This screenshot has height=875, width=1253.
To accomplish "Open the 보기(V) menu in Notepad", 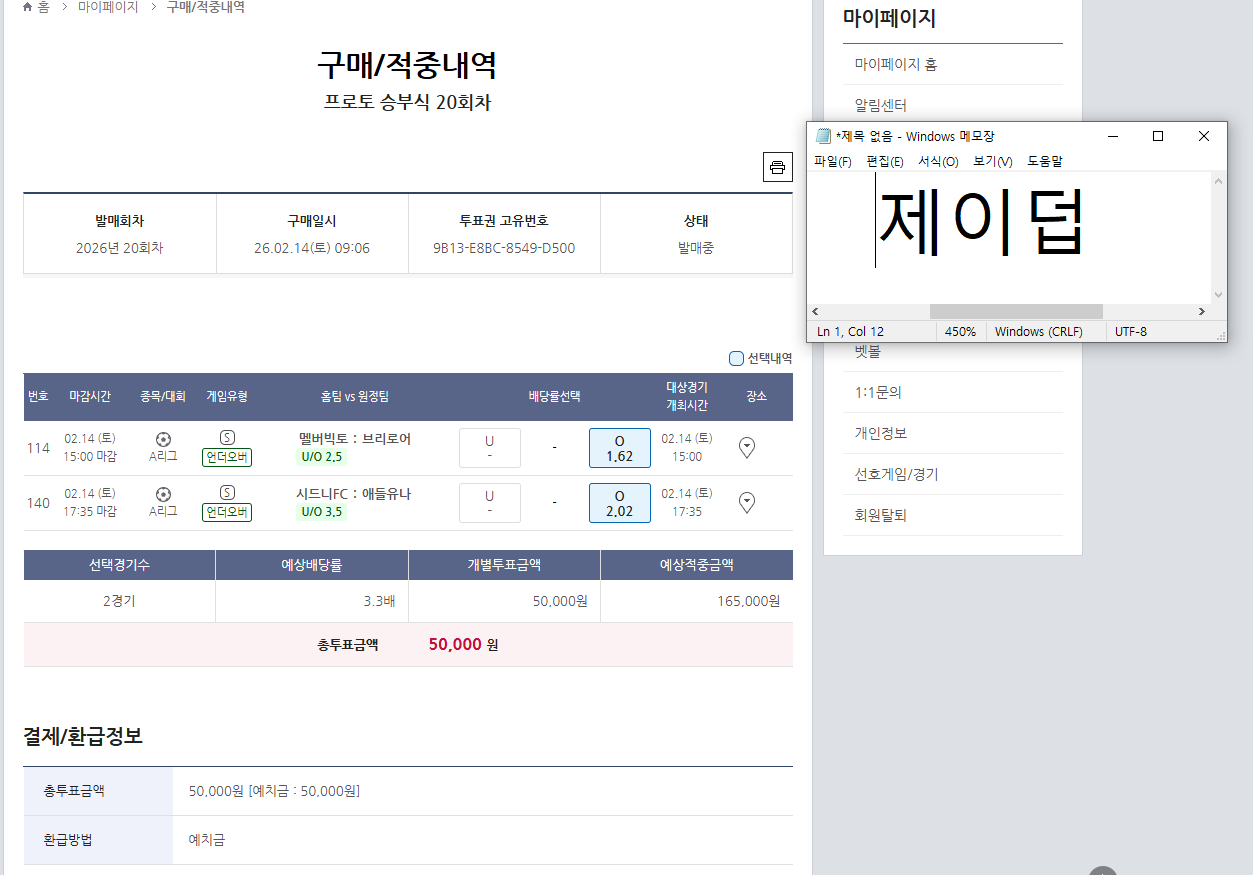I will pyautogui.click(x=992, y=161).
